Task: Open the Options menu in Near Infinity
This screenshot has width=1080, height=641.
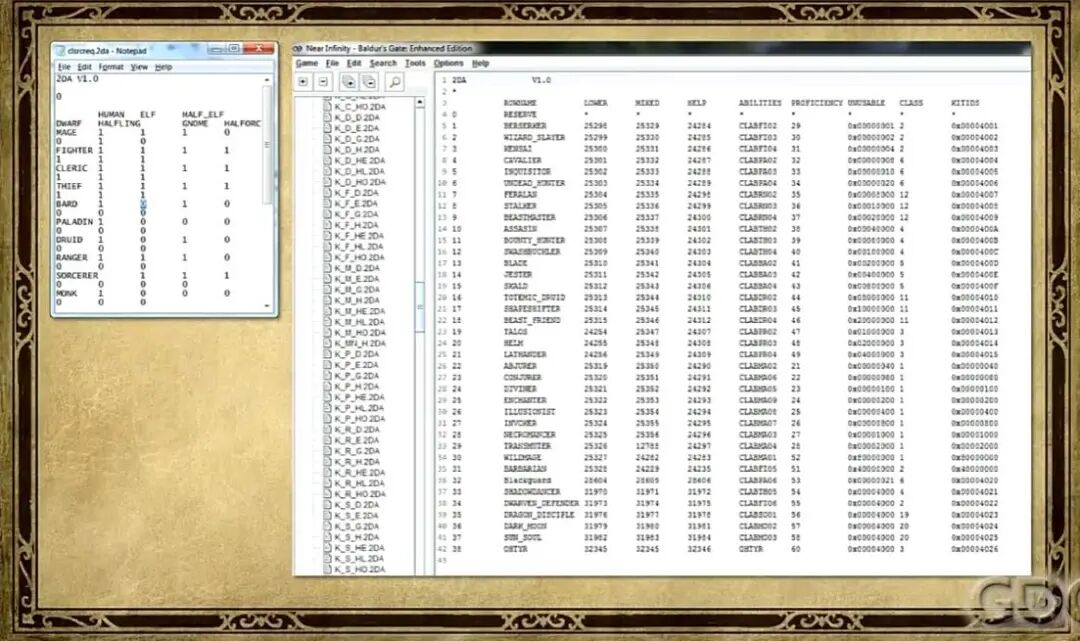Action: [448, 63]
